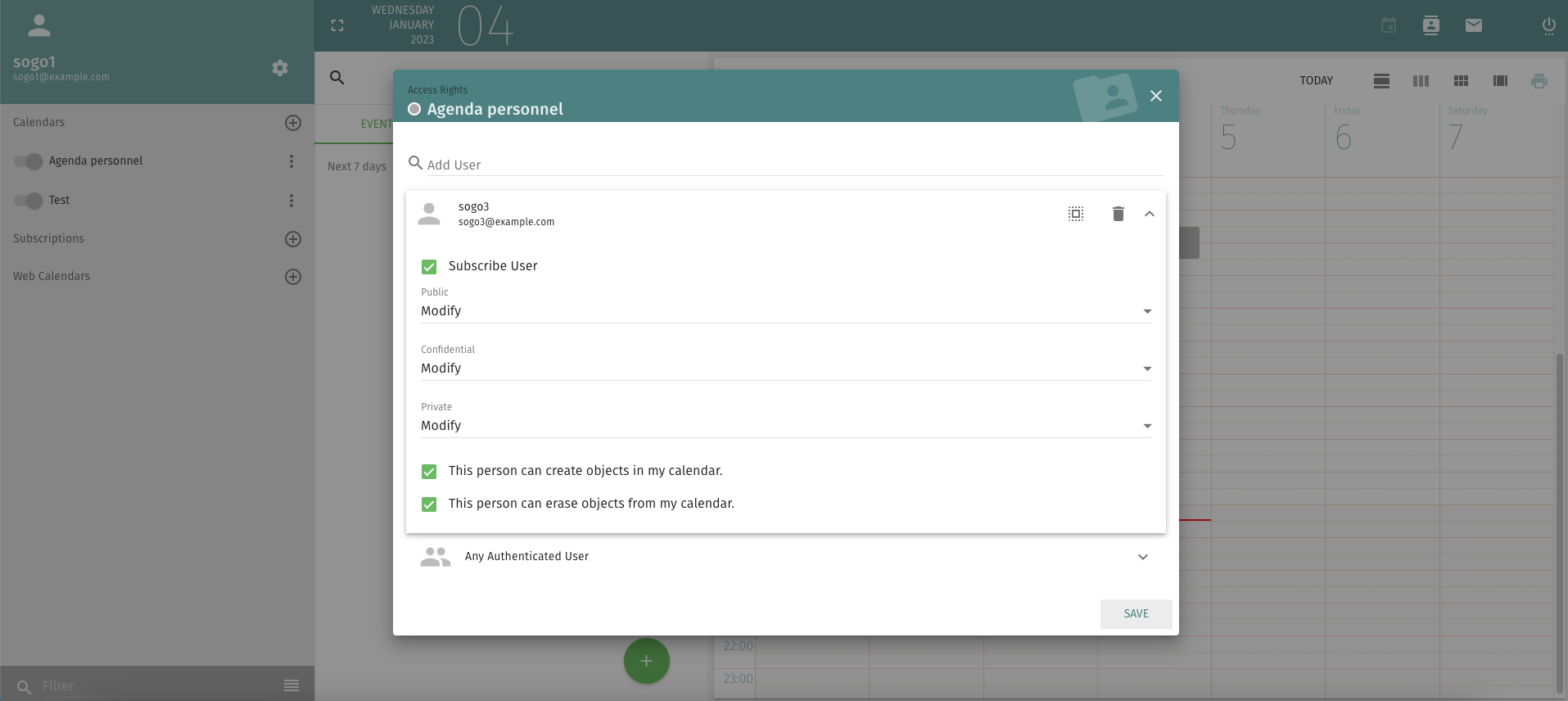Delete sogo3 user with trash icon
Viewport: 1568px width, 701px height.
tap(1118, 214)
